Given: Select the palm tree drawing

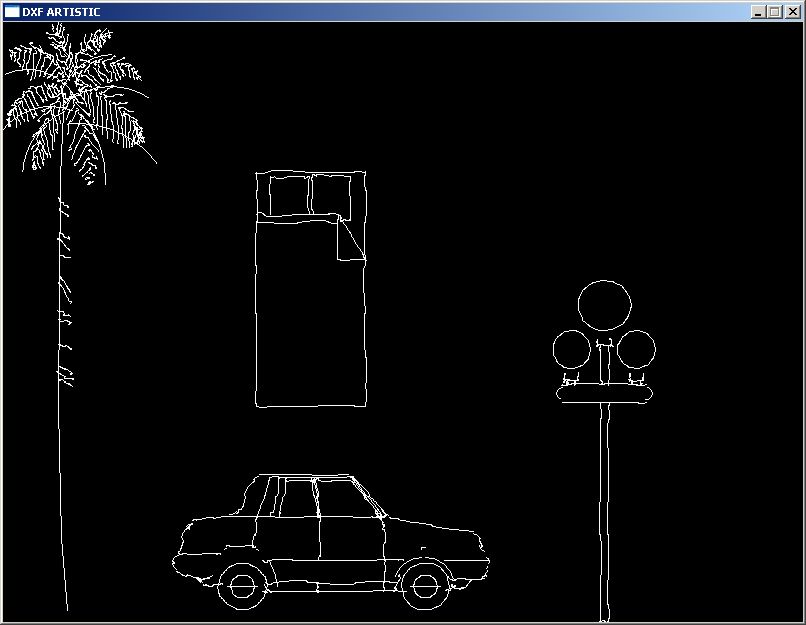Looking at the screenshot, I should (x=80, y=318).
